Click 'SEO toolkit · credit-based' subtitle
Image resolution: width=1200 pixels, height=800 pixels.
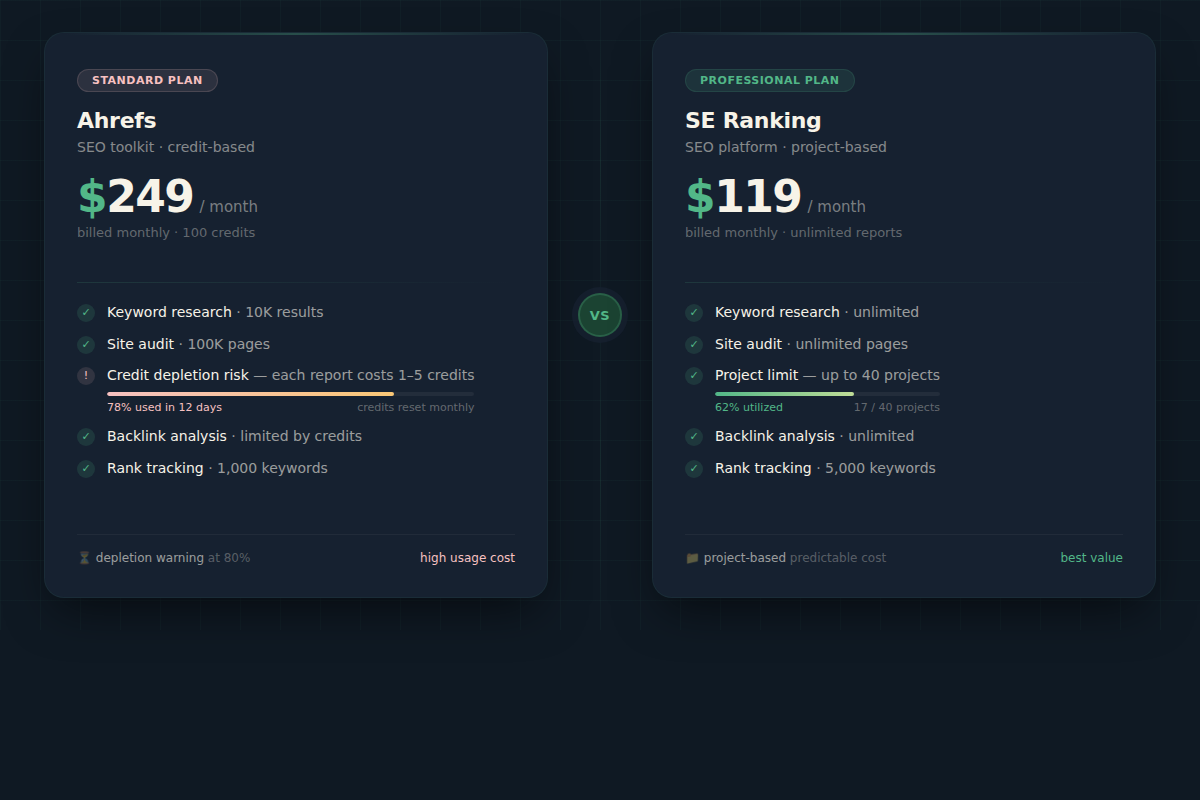(x=166, y=147)
